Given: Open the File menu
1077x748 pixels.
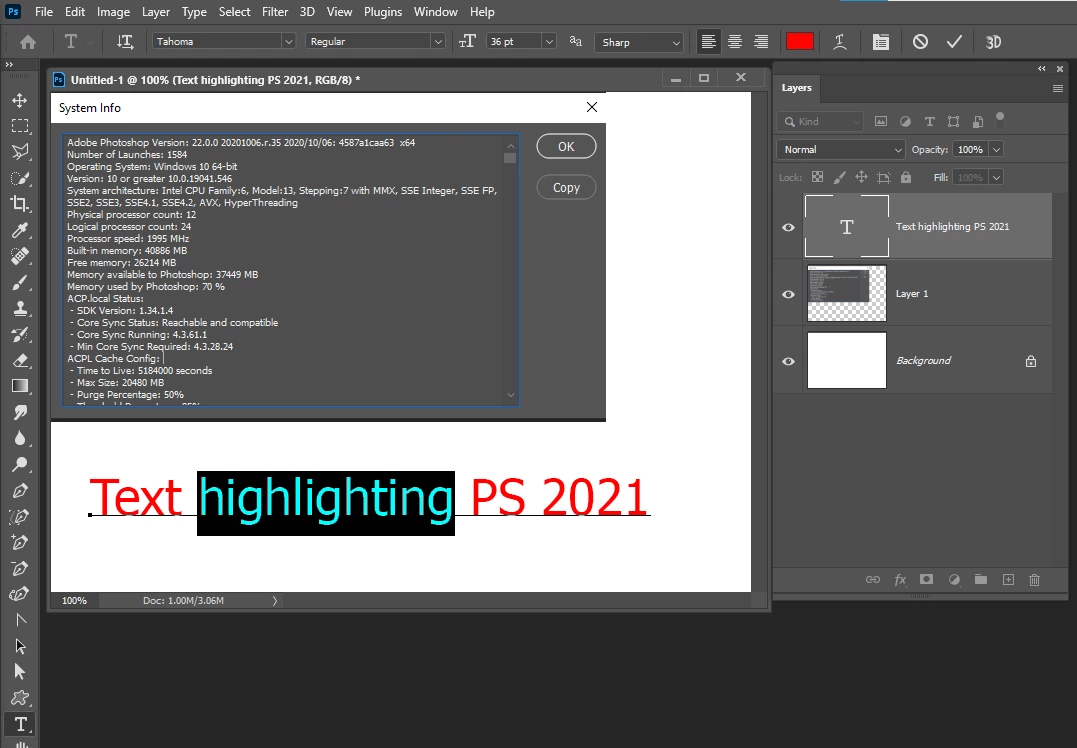Looking at the screenshot, I should [x=44, y=12].
